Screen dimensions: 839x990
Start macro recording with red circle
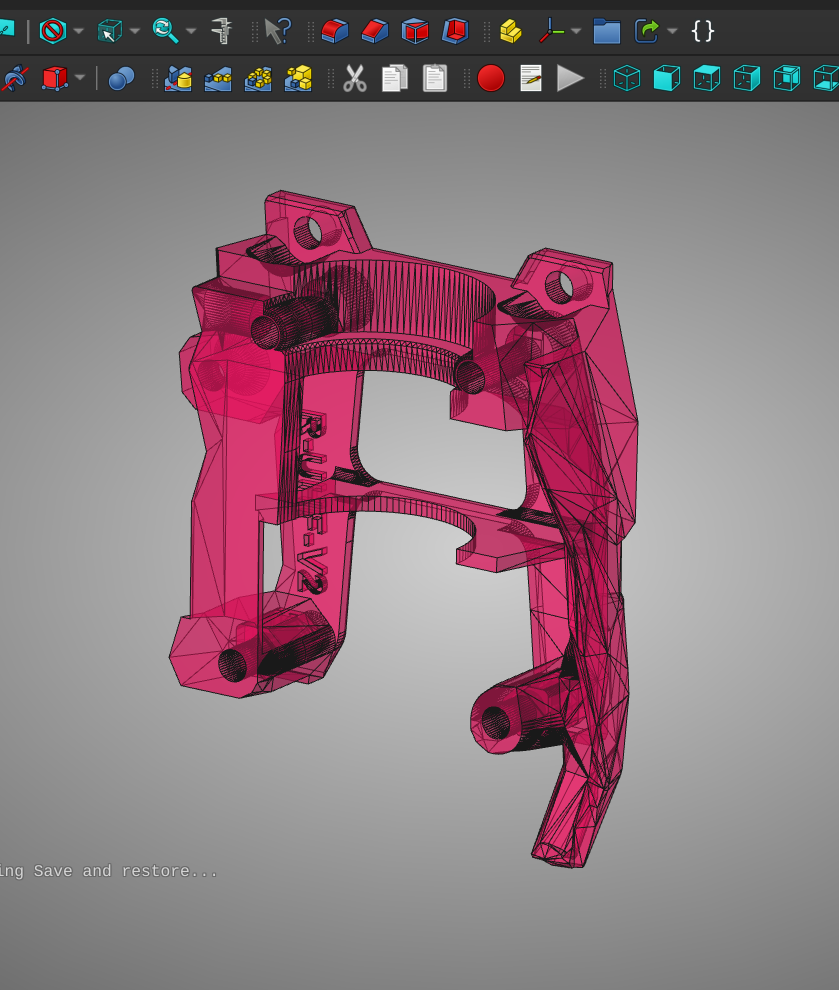point(491,78)
